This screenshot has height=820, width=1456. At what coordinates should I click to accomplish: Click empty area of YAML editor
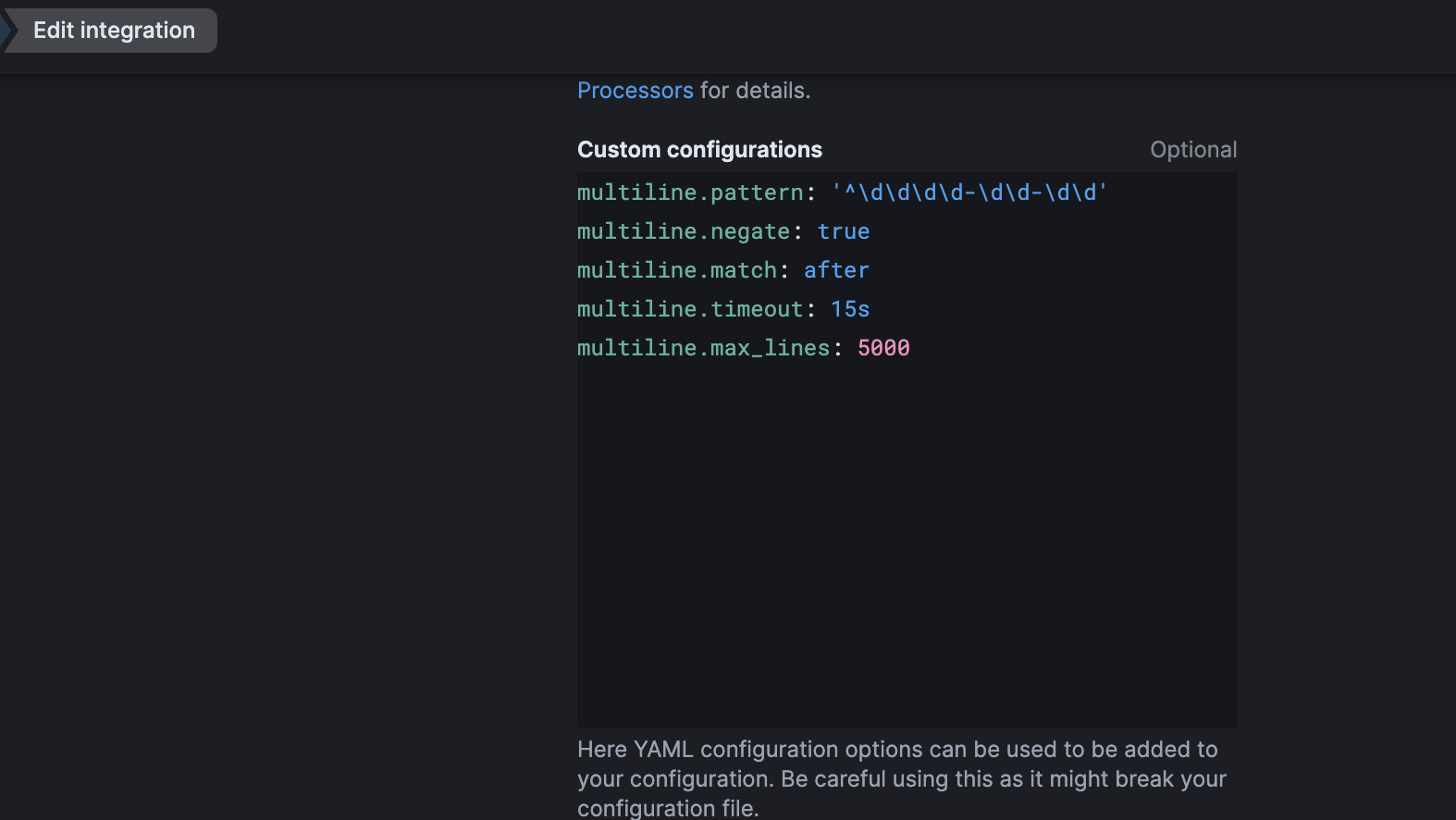[907, 537]
